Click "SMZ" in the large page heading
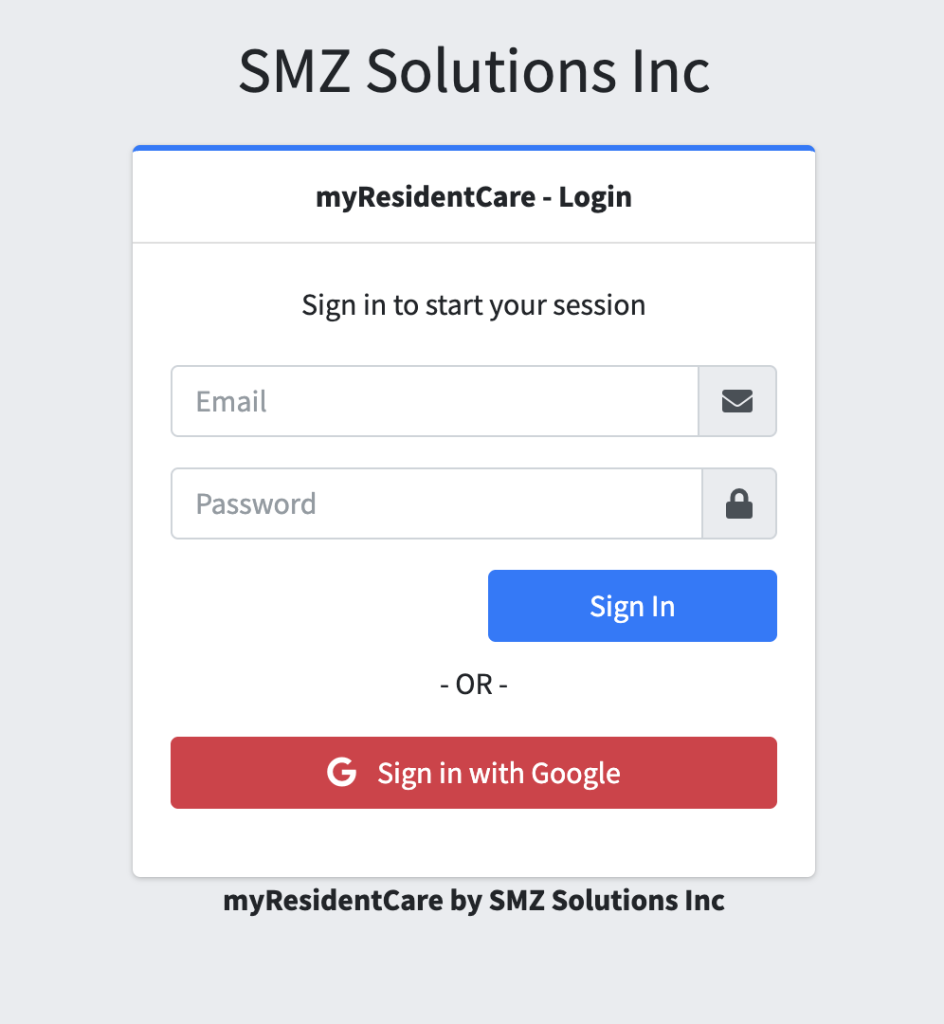944x1024 pixels. point(294,71)
